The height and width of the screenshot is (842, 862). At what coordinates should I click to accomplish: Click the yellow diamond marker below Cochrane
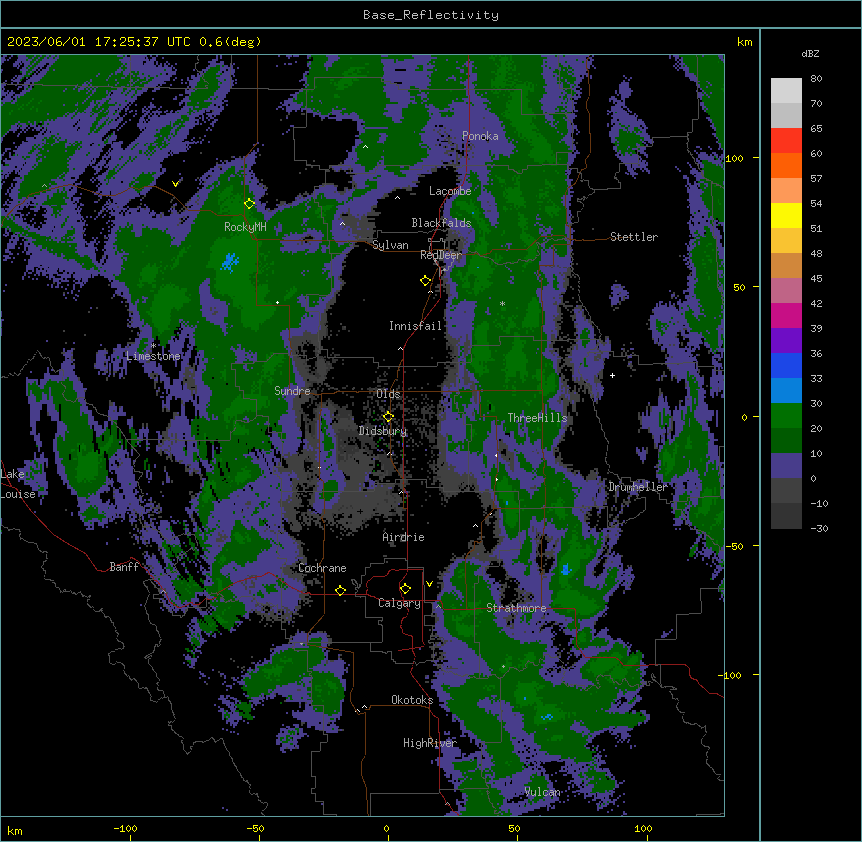(x=340, y=590)
